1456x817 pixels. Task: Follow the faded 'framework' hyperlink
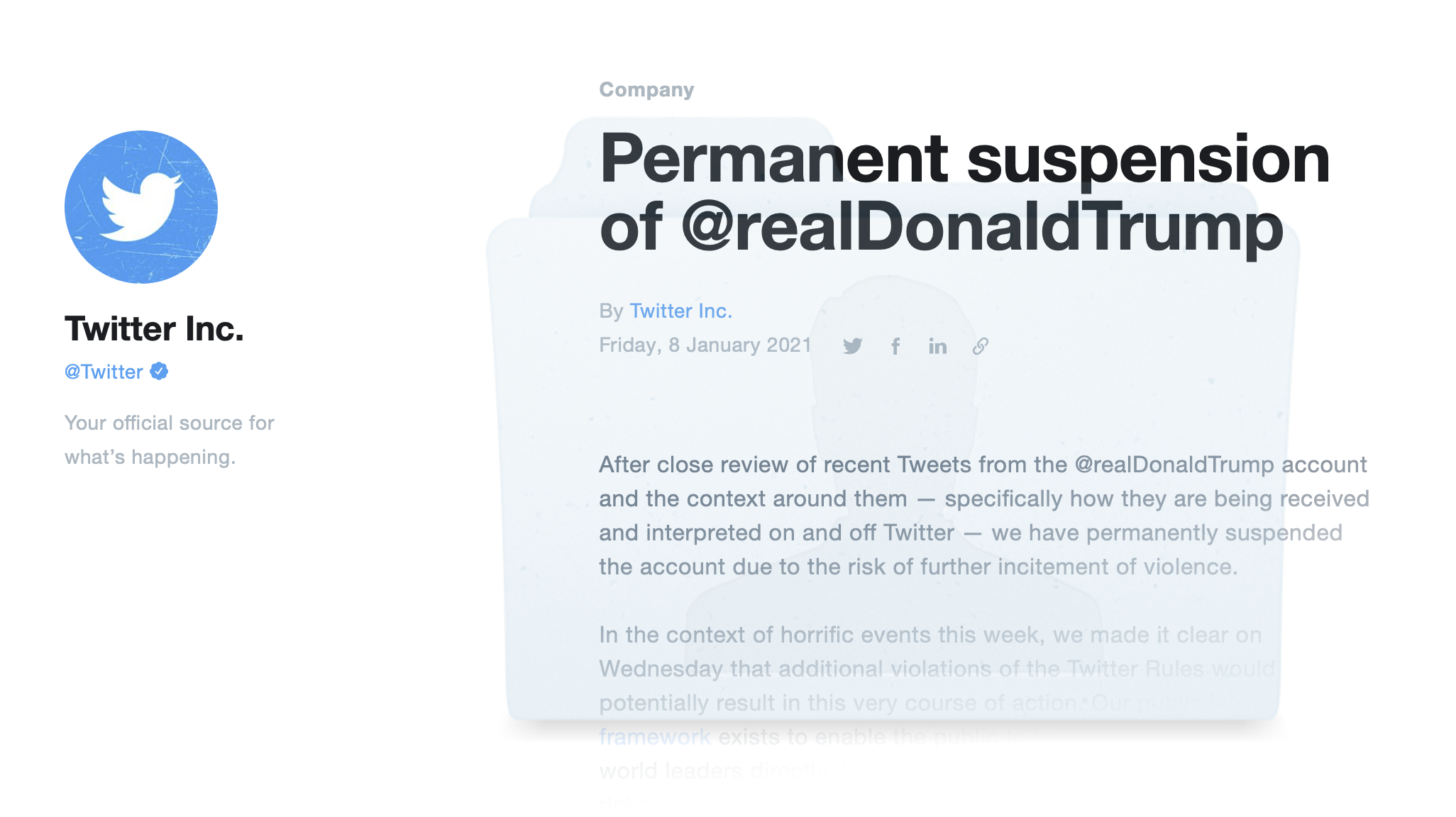coord(655,737)
